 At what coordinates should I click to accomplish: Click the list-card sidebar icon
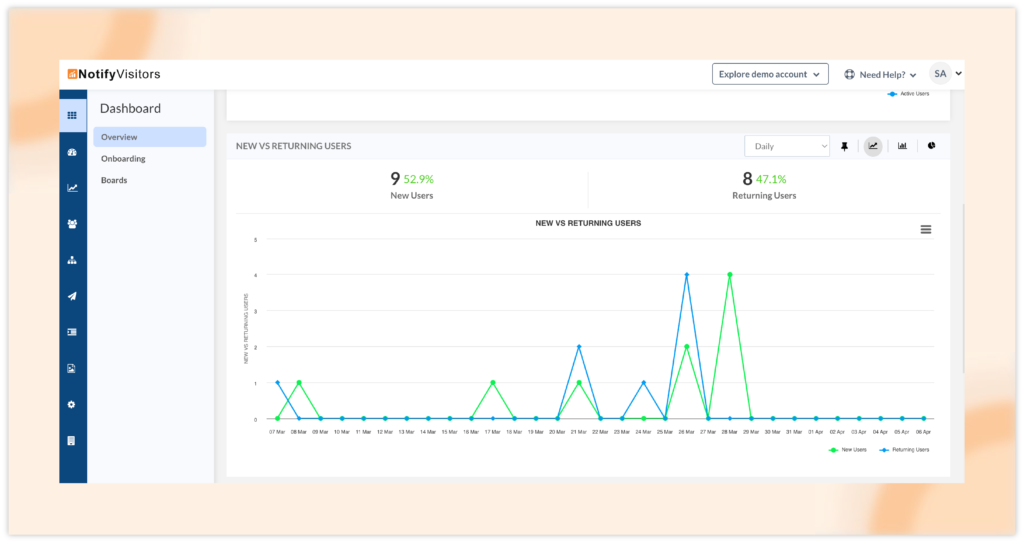click(x=72, y=332)
